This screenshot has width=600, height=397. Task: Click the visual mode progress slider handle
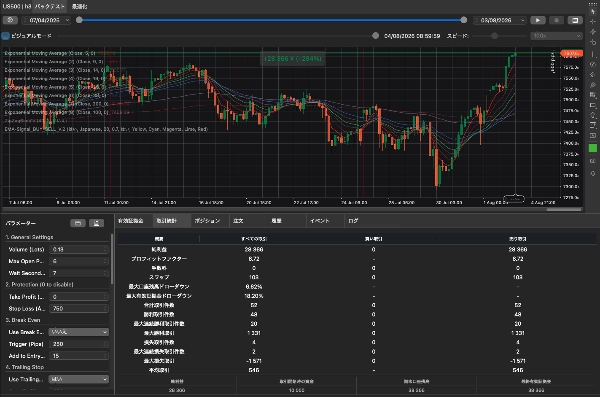point(375,36)
